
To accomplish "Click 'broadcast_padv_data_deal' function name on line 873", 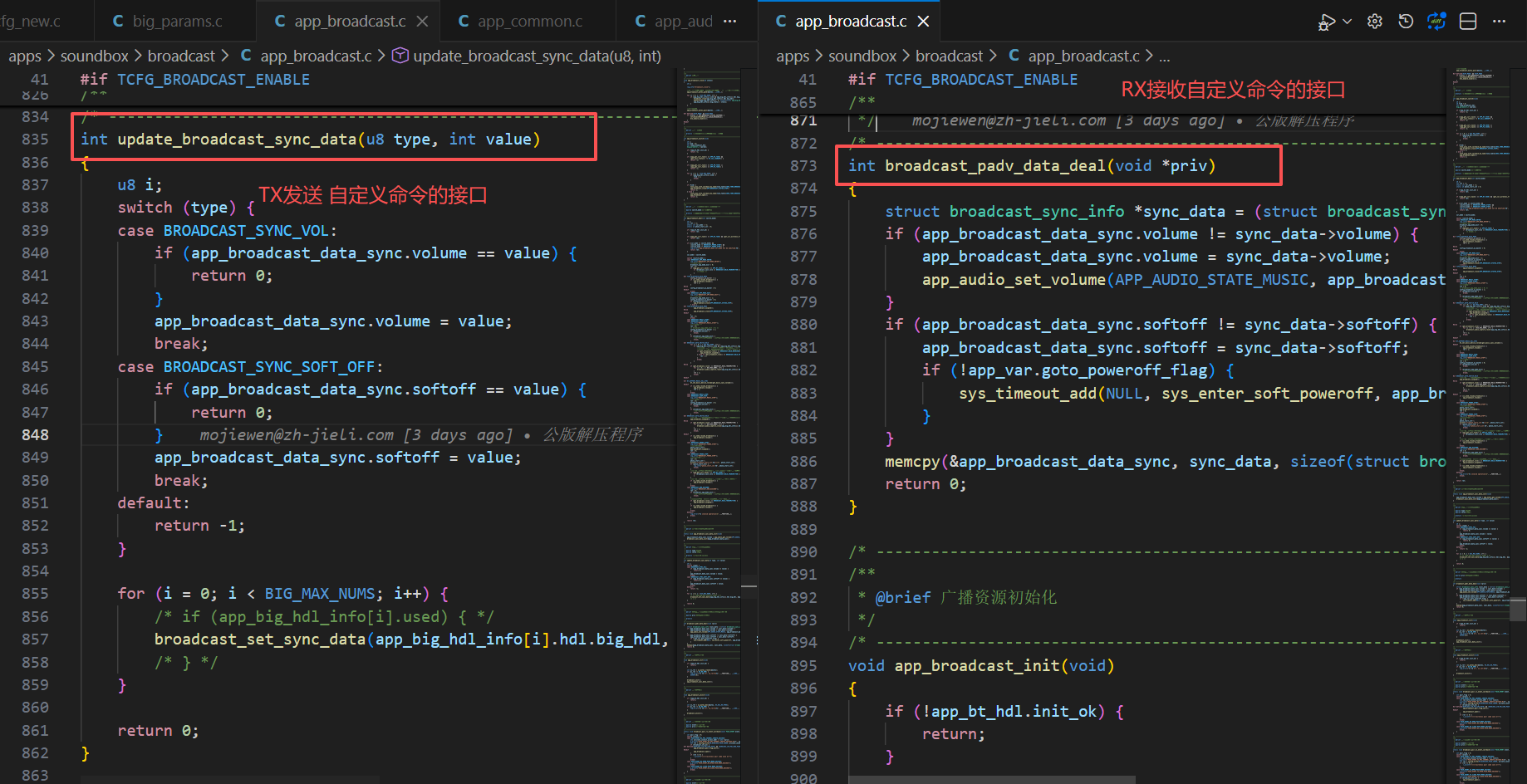I will pyautogui.click(x=995, y=166).
